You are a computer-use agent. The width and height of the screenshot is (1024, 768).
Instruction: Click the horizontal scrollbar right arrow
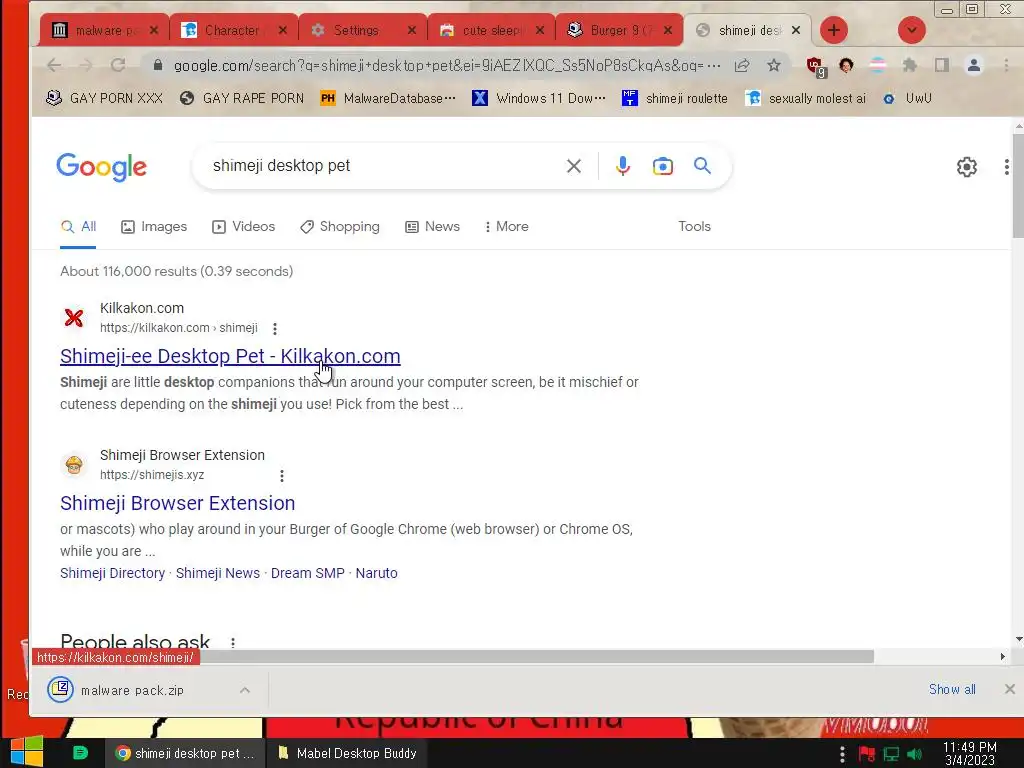[1002, 656]
